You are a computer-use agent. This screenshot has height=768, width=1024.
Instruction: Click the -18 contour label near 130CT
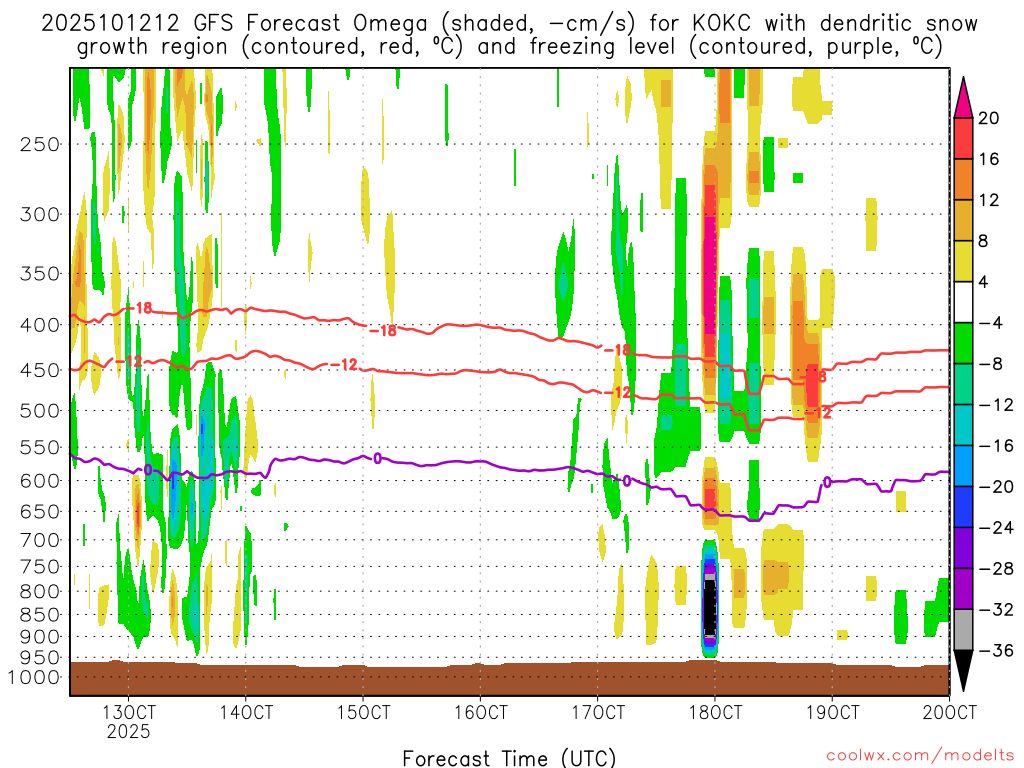point(140,308)
